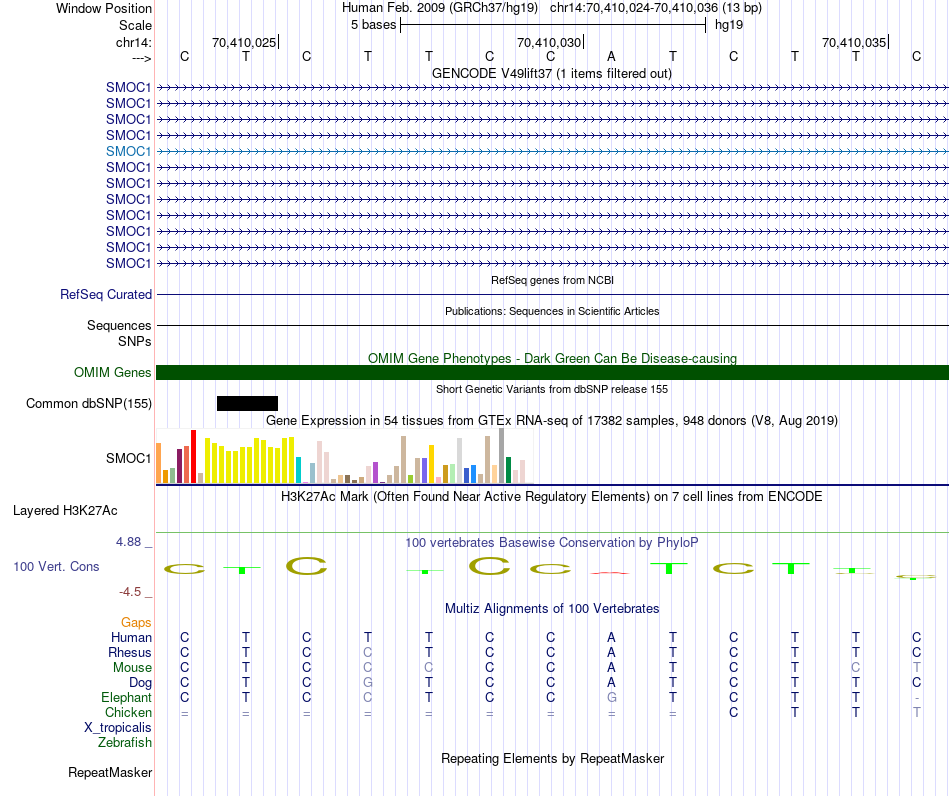Click the black Common dbSNP variant block
The width and height of the screenshot is (950, 796).
(247, 403)
